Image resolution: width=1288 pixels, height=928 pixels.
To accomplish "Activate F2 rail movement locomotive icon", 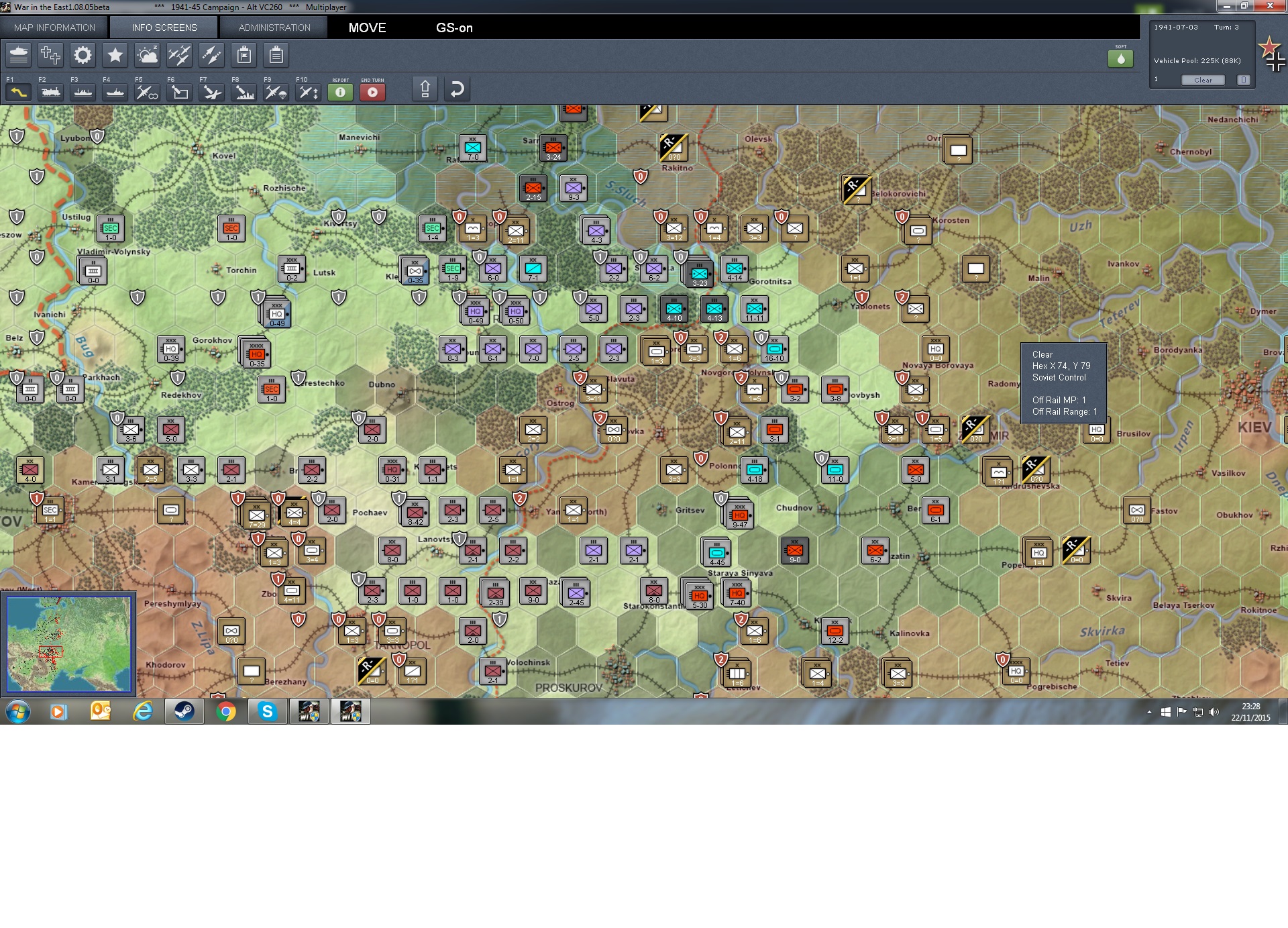I will point(51,92).
